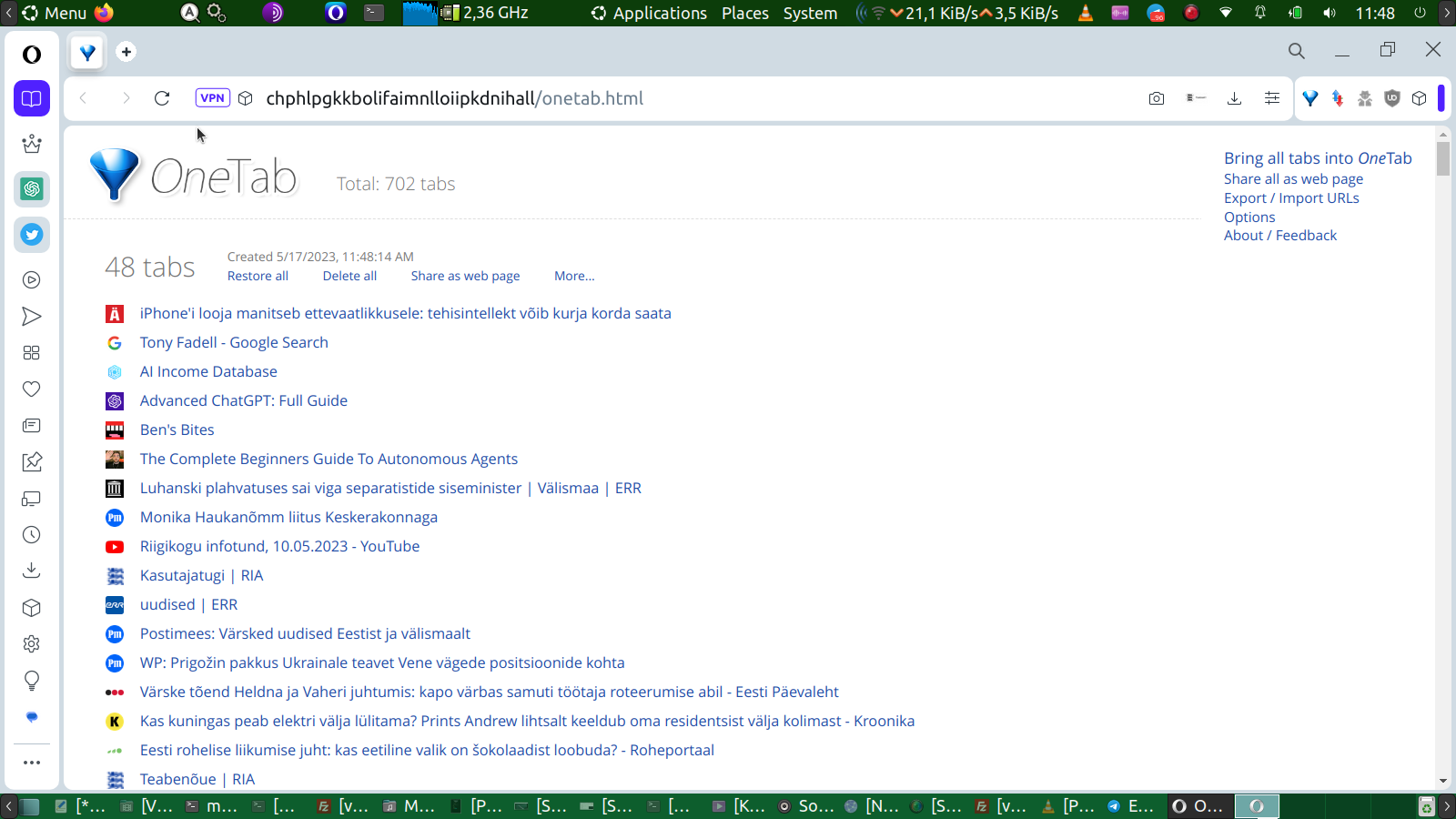Open About / Feedback link

click(x=1280, y=236)
